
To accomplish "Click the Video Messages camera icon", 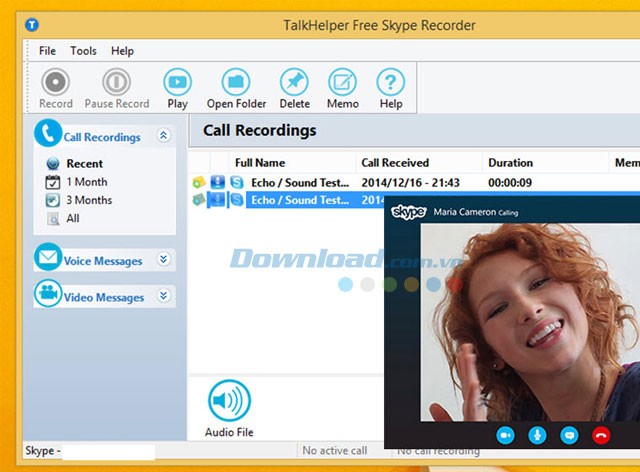I will point(48,293).
